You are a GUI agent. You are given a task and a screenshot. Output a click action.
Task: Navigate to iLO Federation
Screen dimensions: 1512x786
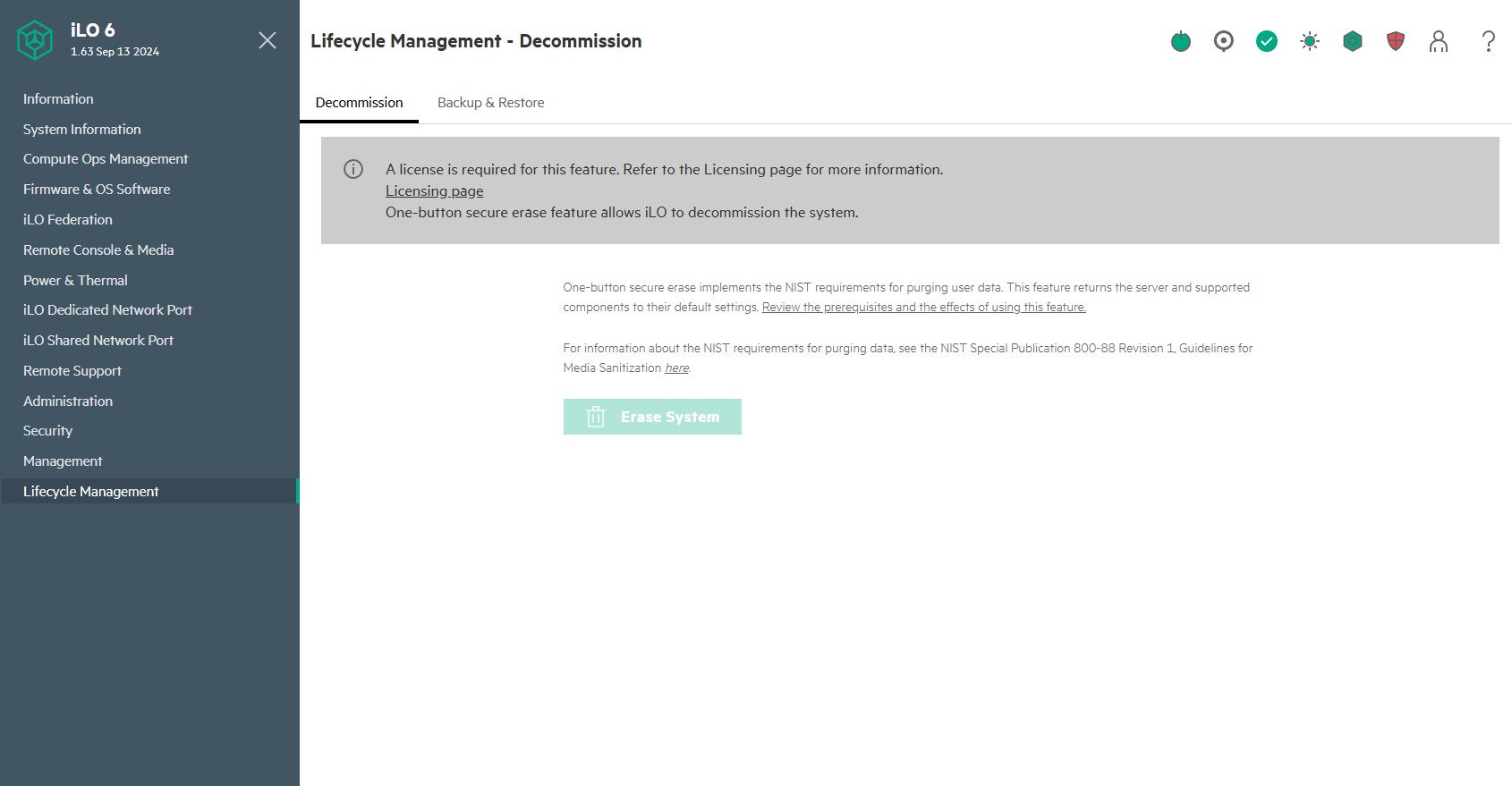(x=68, y=220)
